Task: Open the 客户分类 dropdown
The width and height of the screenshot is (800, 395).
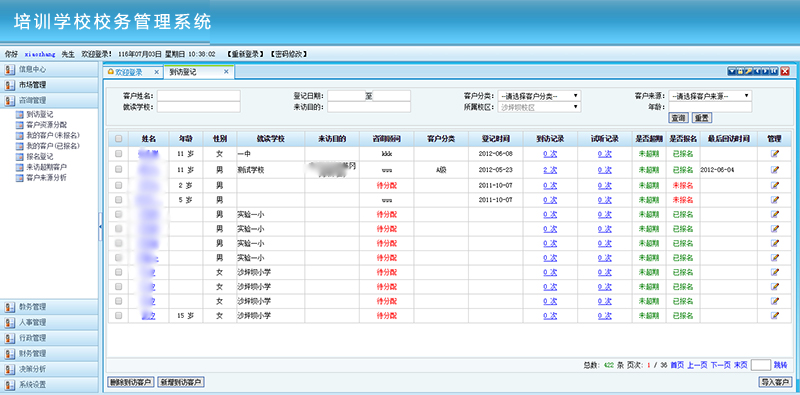Action: tap(539, 96)
